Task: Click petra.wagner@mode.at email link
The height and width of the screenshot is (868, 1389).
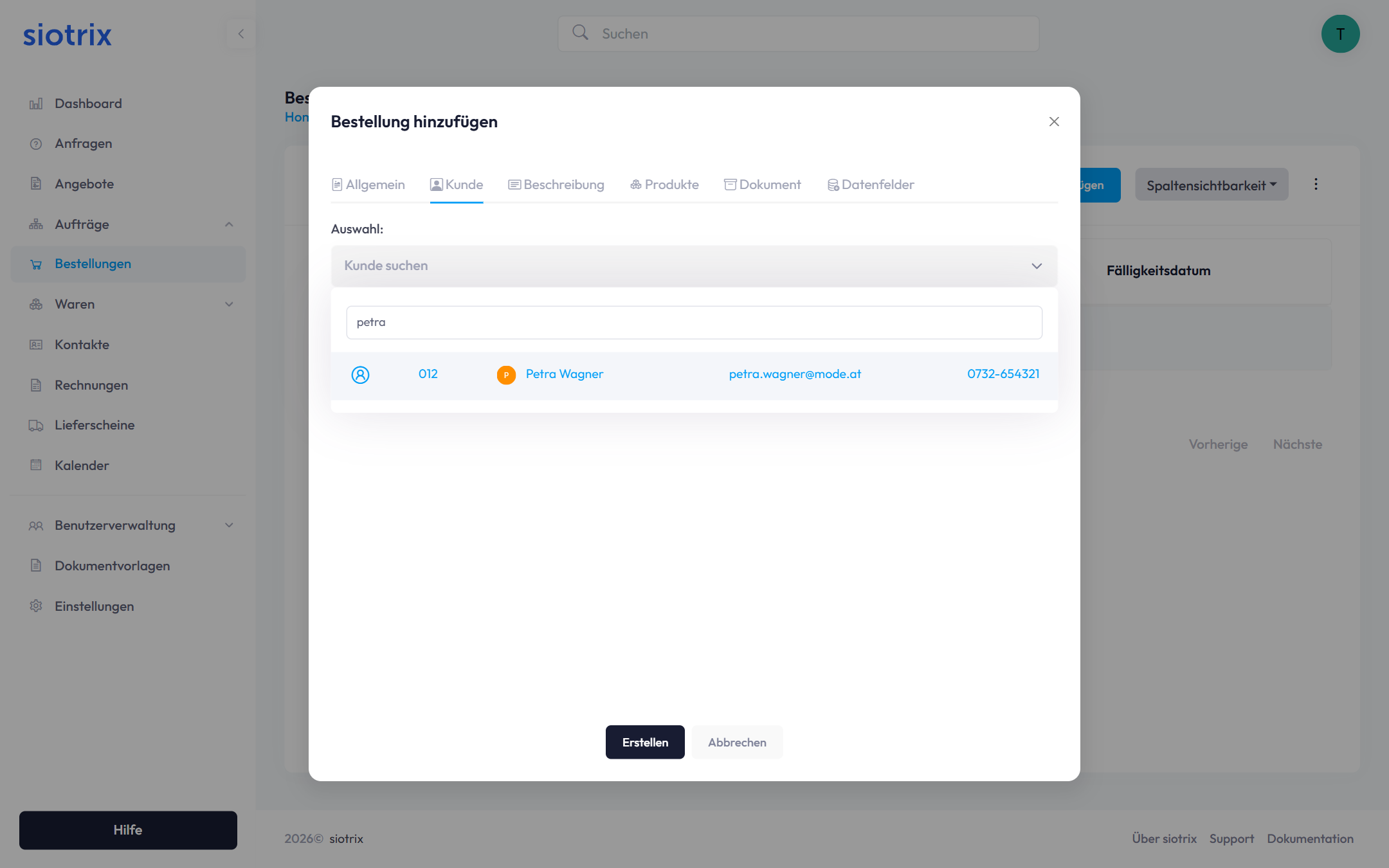Action: click(x=795, y=374)
